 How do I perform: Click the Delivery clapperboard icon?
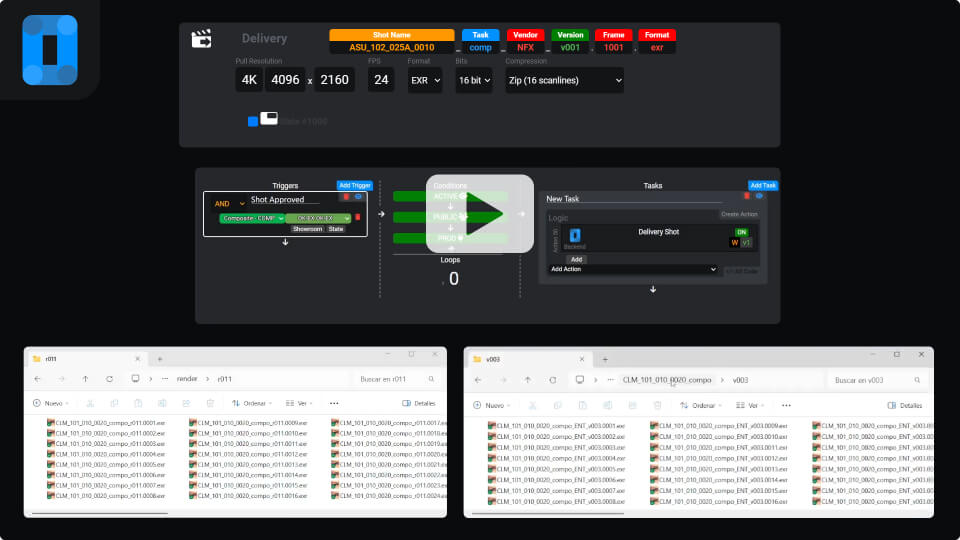[202, 39]
